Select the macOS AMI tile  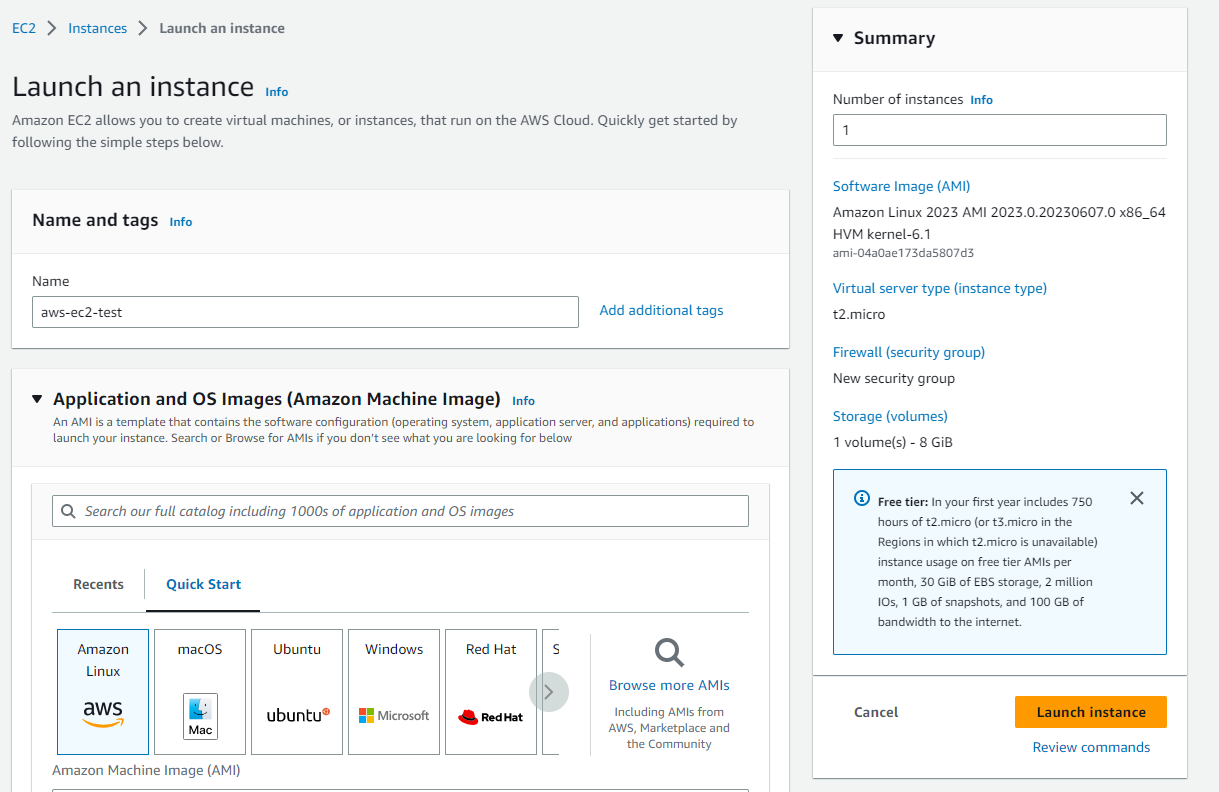(x=200, y=691)
